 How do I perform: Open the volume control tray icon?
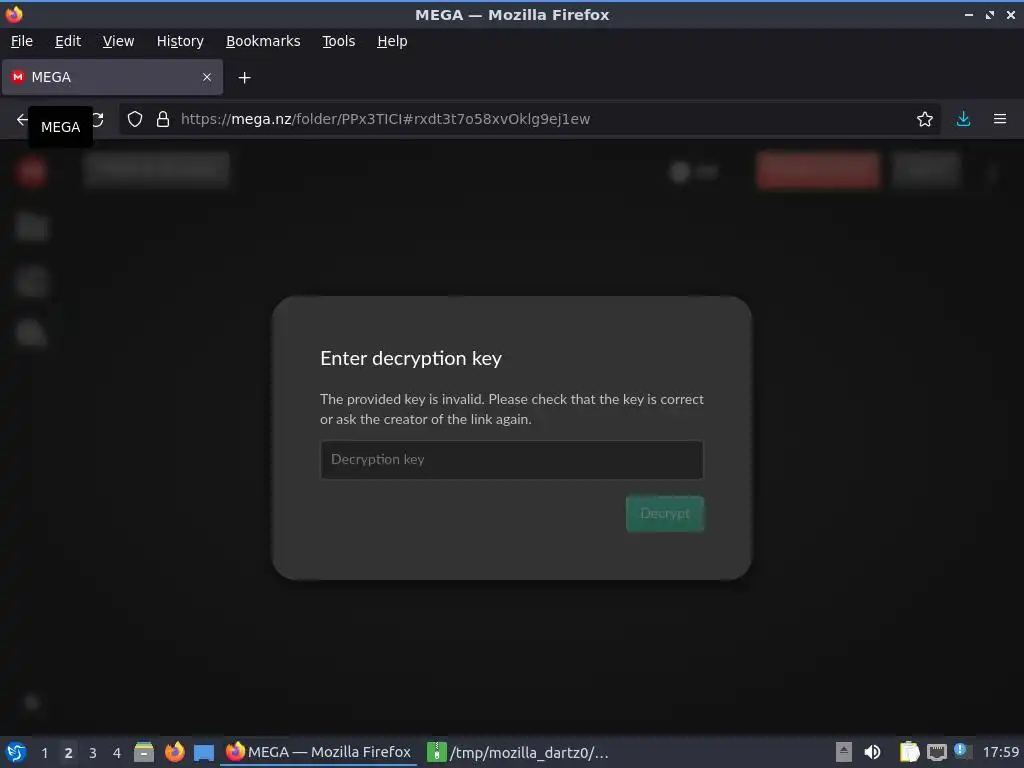(872, 752)
